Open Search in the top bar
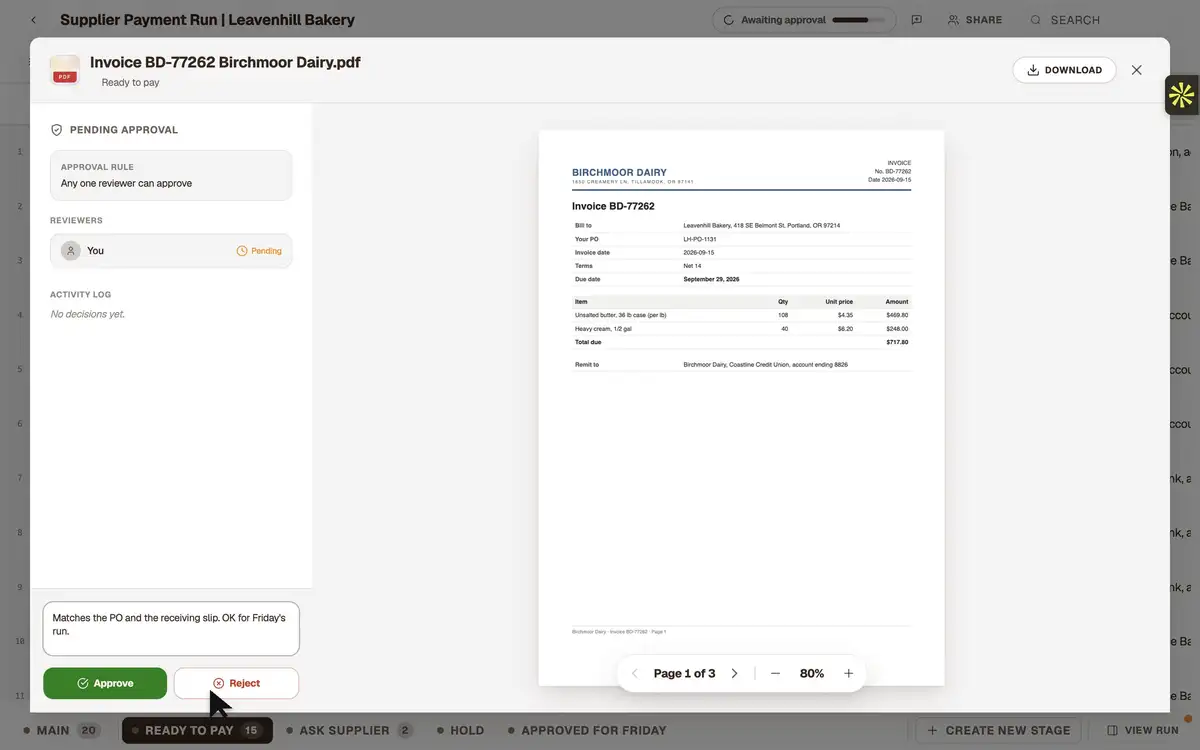The height and width of the screenshot is (750, 1200). [x=1065, y=20]
